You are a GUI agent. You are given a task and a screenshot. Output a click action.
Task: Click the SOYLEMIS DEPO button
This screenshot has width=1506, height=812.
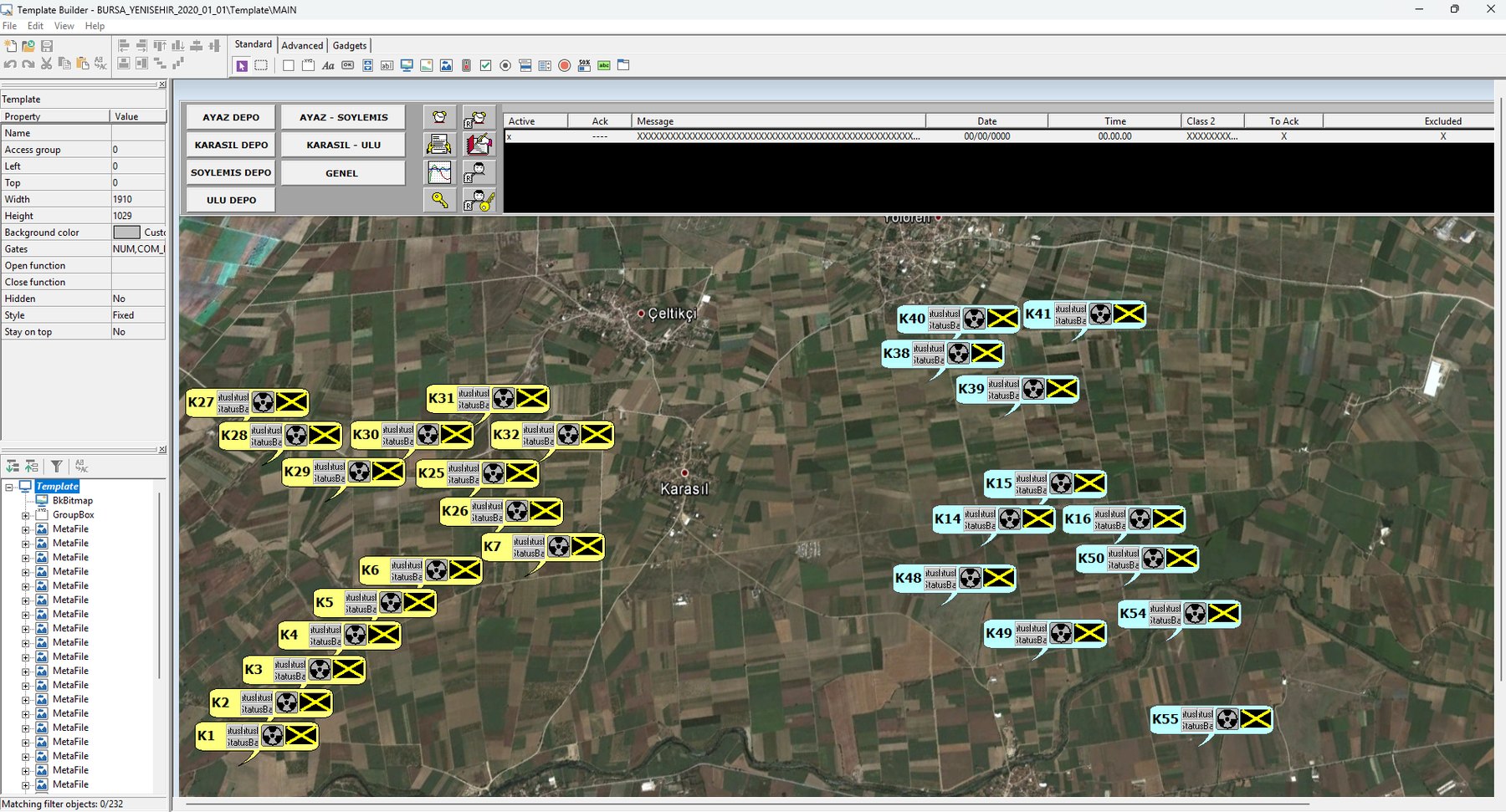click(x=231, y=172)
